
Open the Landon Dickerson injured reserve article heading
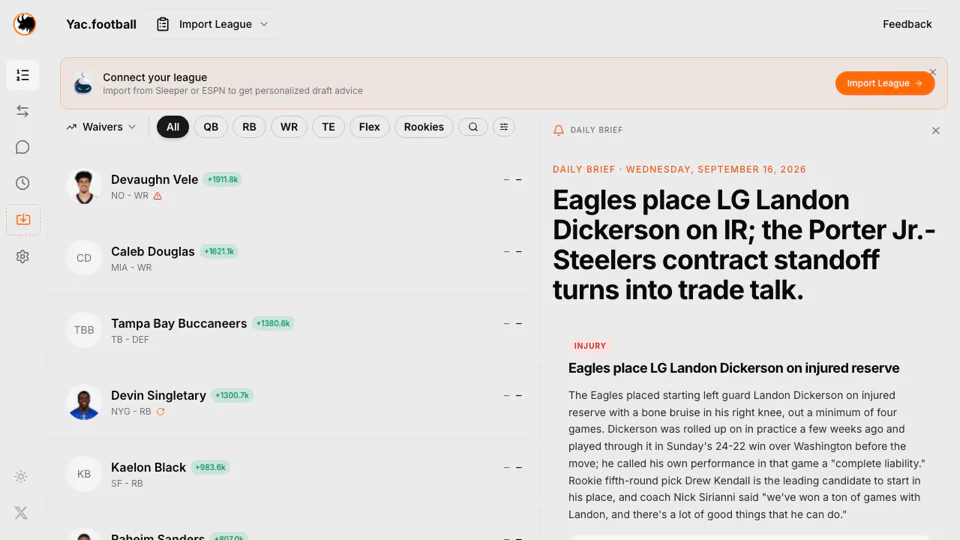[733, 368]
